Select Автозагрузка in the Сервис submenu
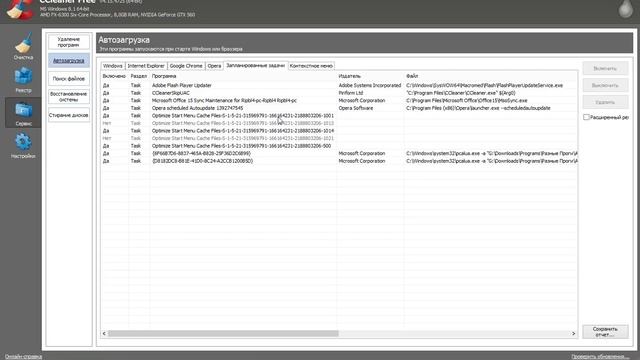Image resolution: width=640 pixels, height=360 pixels. 69,60
